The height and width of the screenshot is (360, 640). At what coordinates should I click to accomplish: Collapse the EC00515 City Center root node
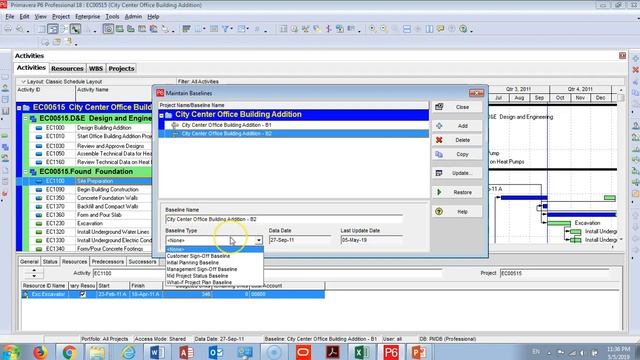[x=19, y=108]
